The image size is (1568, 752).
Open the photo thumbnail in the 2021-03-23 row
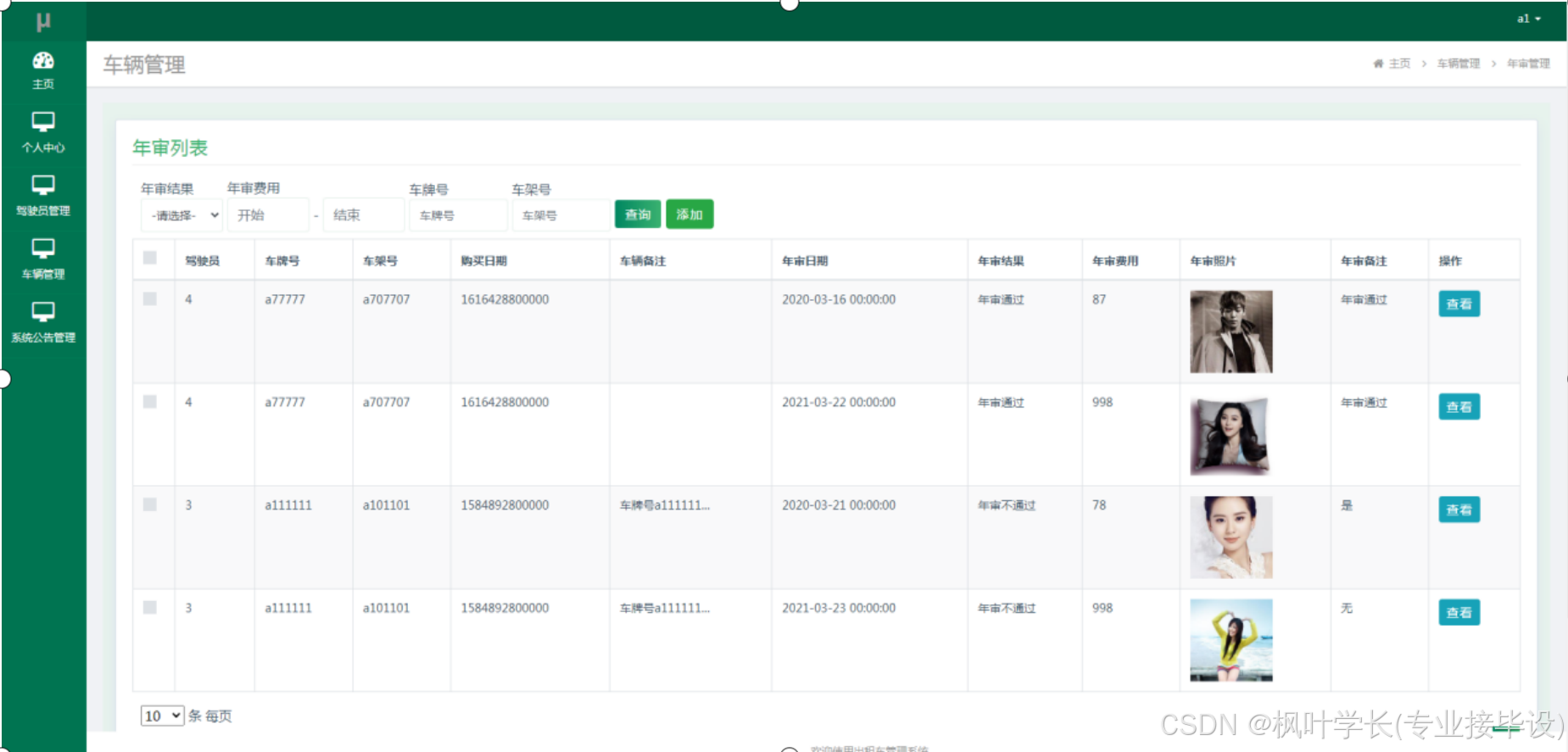click(x=1230, y=640)
